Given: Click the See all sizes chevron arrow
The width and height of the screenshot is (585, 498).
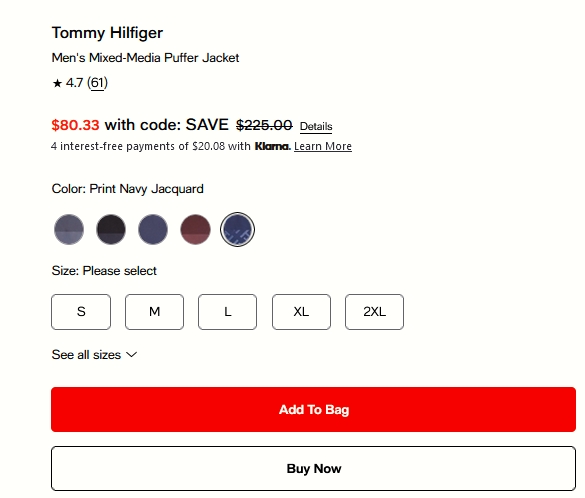Looking at the screenshot, I should [132, 354].
